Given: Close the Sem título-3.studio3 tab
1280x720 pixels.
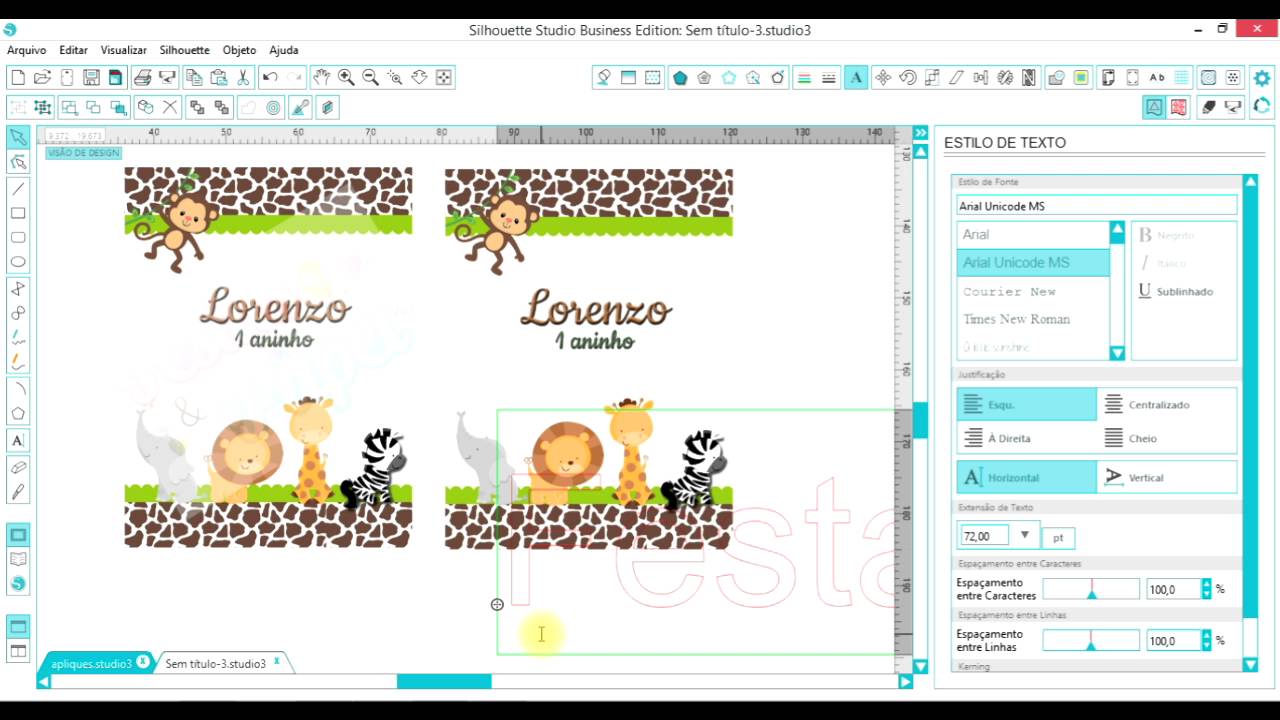Looking at the screenshot, I should click(x=277, y=661).
